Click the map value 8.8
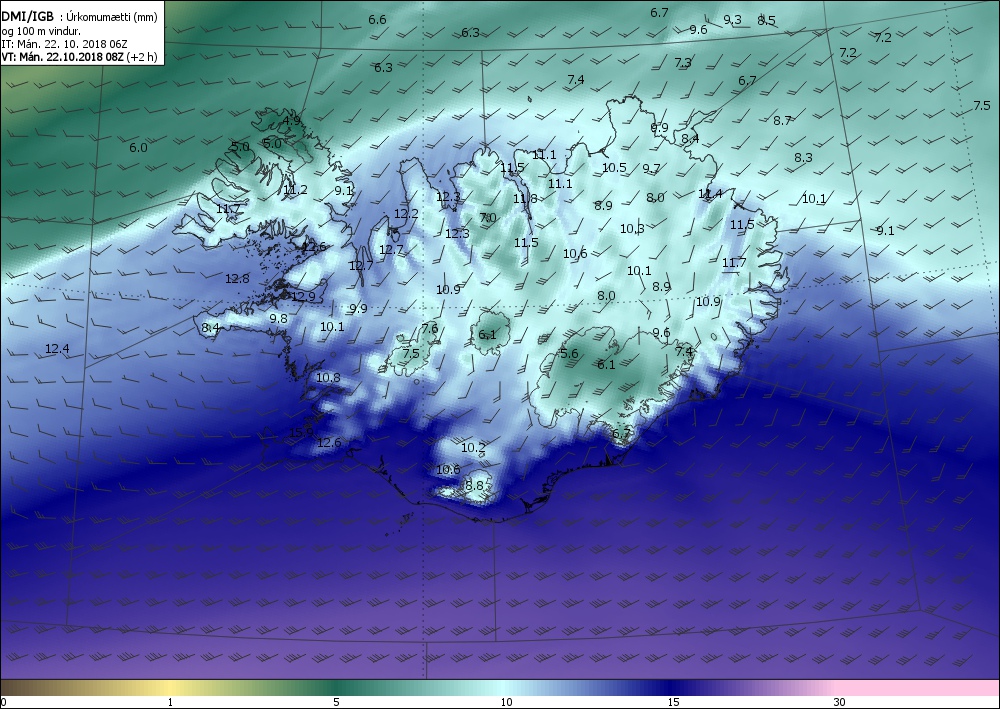Image resolution: width=1000 pixels, height=709 pixels. point(474,485)
